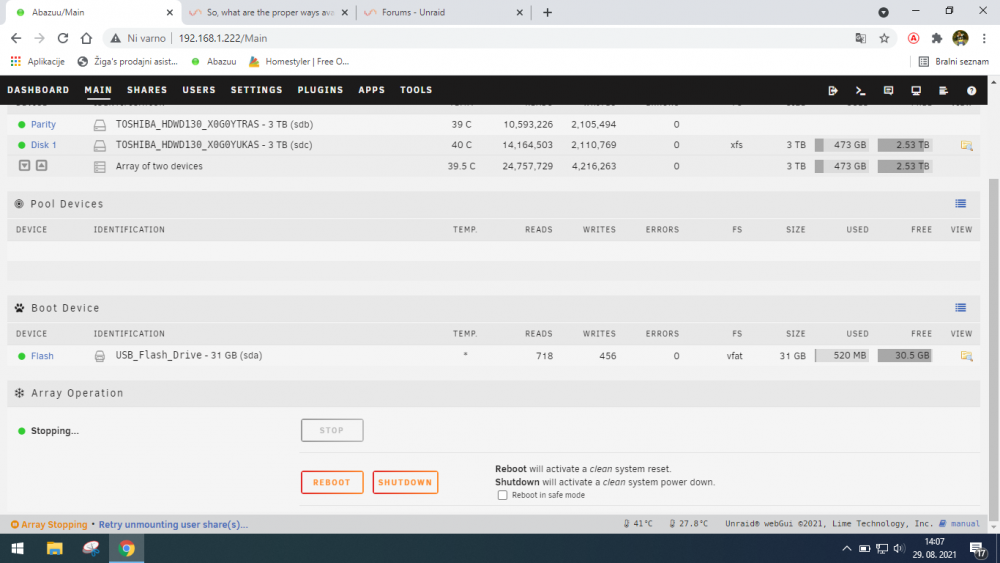Open the Disk 1 device link
The image size is (1000, 563).
(43, 145)
